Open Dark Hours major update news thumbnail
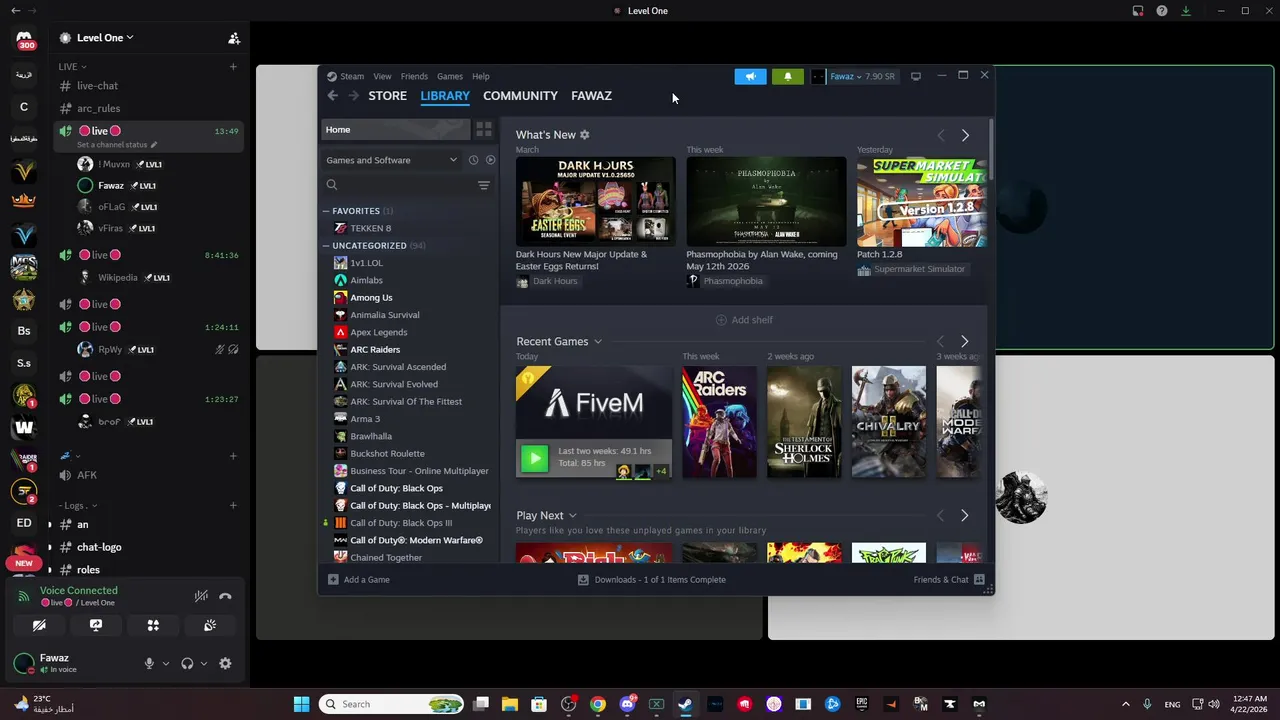Image resolution: width=1280 pixels, height=720 pixels. (x=596, y=201)
